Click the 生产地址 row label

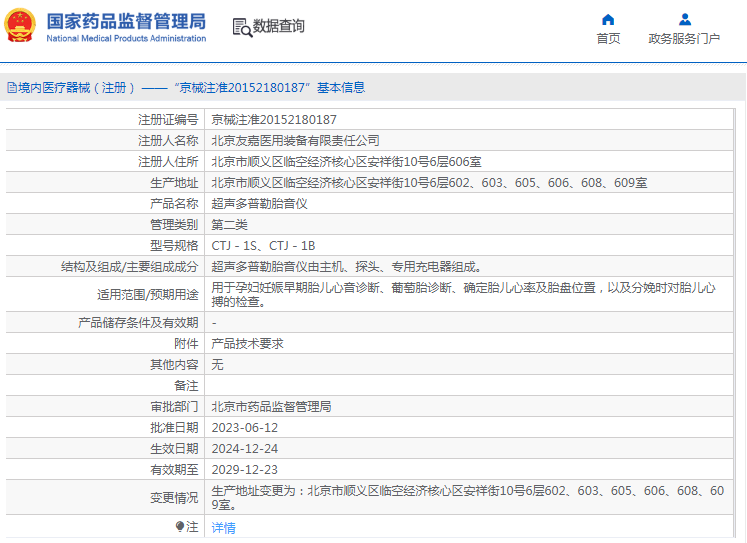(x=174, y=182)
